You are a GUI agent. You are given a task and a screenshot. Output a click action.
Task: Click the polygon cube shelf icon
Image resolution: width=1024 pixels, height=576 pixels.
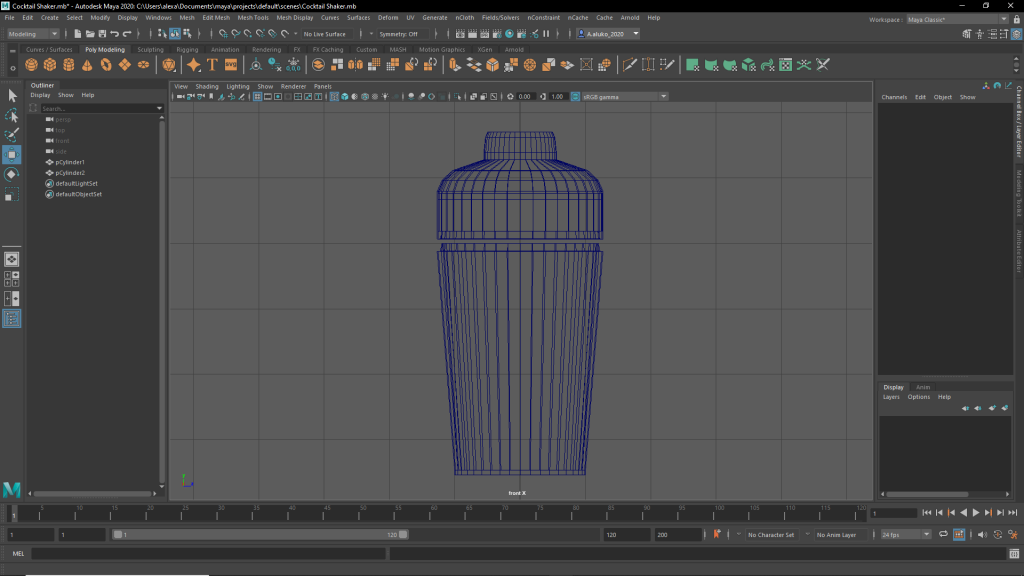pos(50,65)
